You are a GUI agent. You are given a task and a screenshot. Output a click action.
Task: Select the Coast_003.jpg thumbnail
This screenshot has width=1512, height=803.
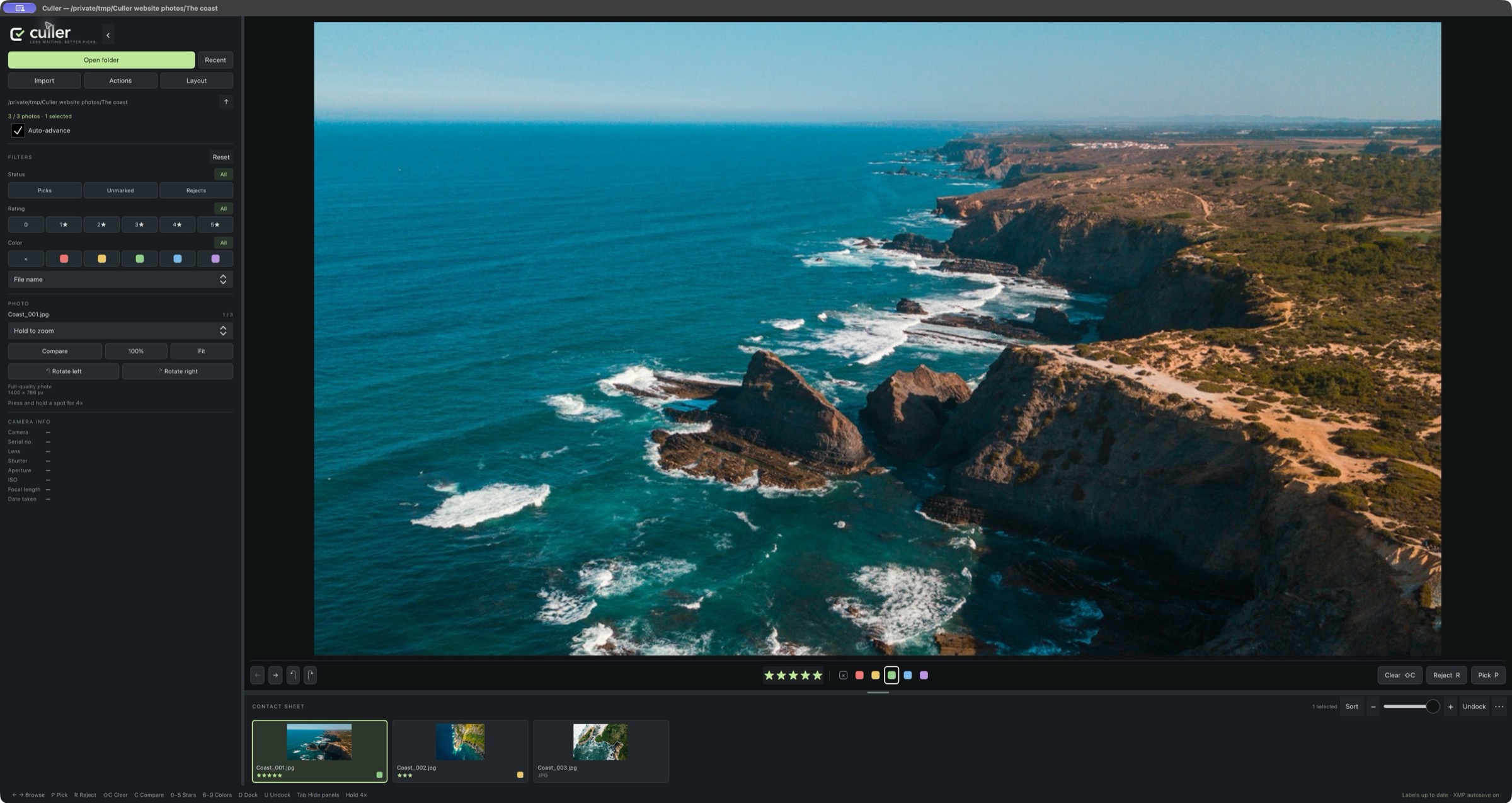click(601, 751)
